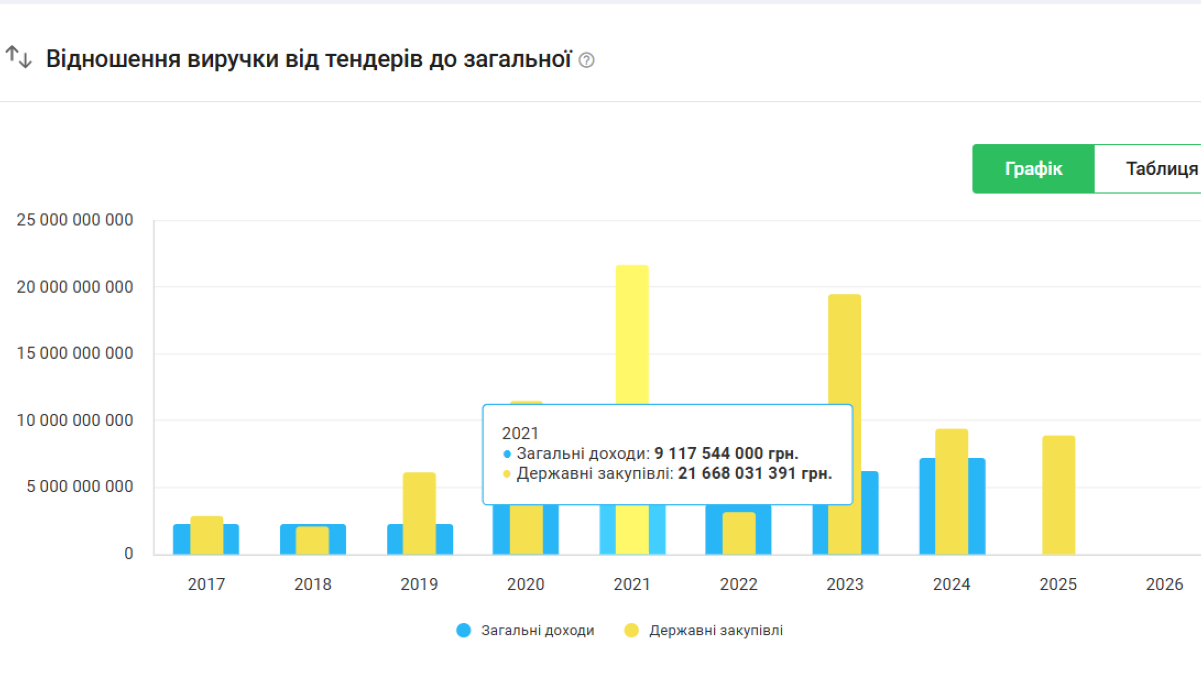The image size is (1201, 675).
Task: Click the sort arrows icon beside the title
Action: (18, 58)
